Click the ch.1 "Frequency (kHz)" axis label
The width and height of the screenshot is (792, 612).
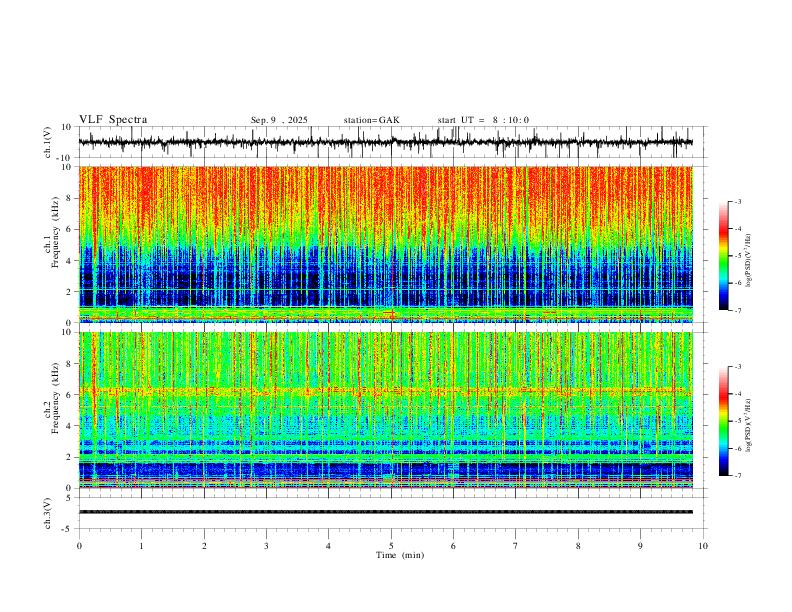(55, 233)
